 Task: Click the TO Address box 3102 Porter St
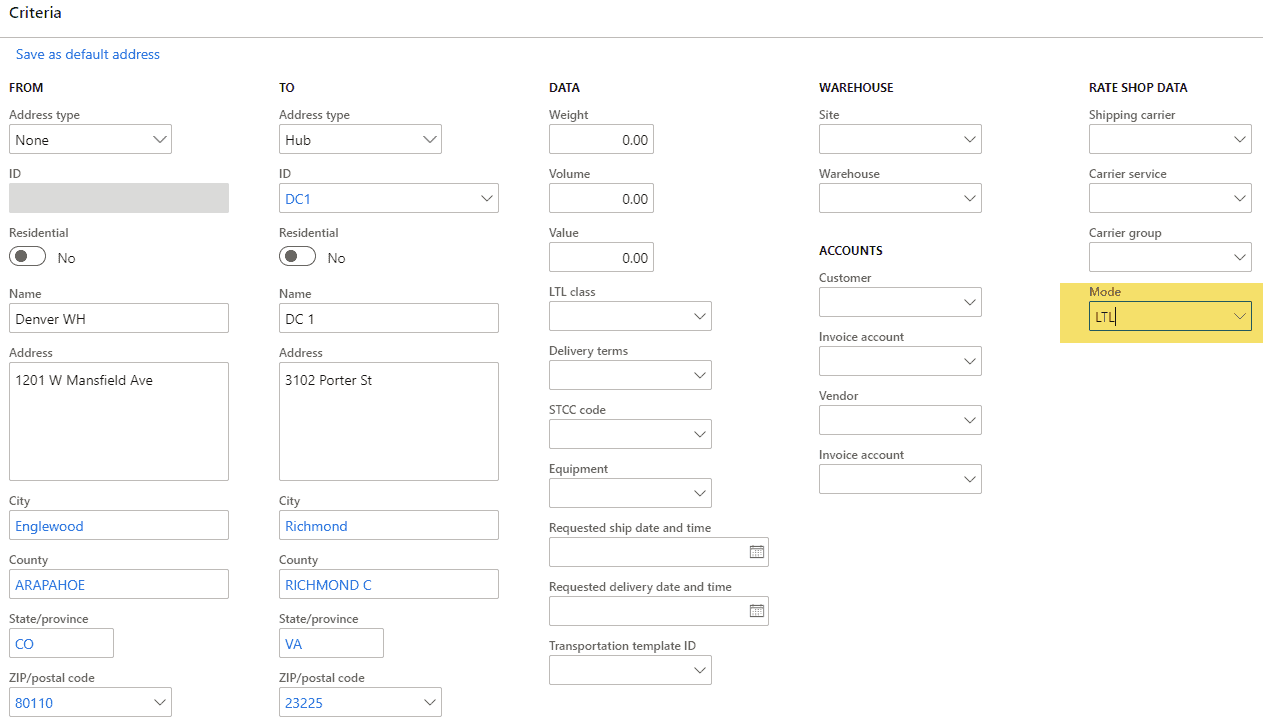point(389,421)
